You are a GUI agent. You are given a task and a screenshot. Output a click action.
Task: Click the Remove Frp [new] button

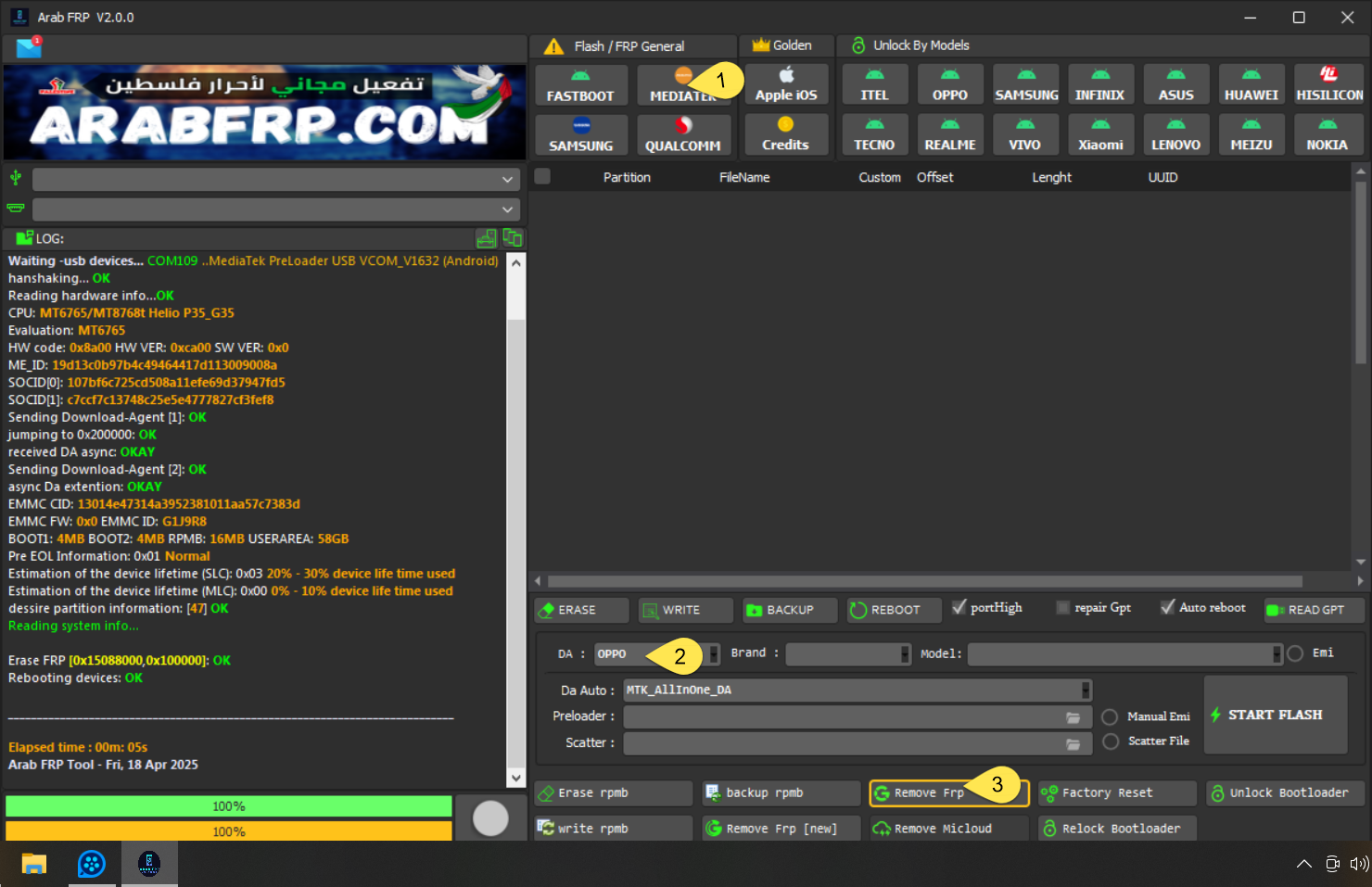point(781,828)
